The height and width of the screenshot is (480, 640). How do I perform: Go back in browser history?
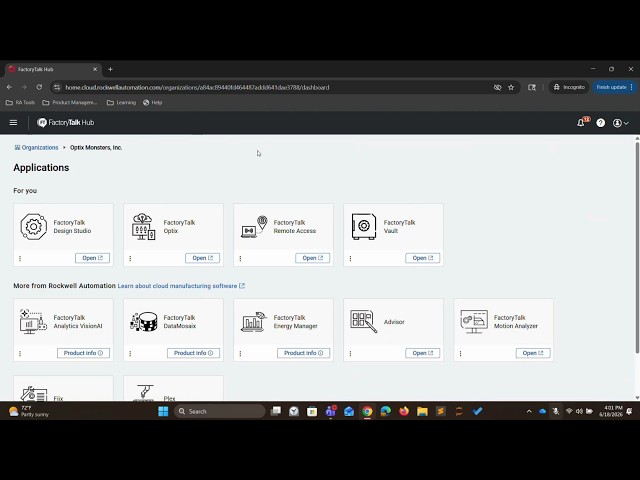pos(9,87)
